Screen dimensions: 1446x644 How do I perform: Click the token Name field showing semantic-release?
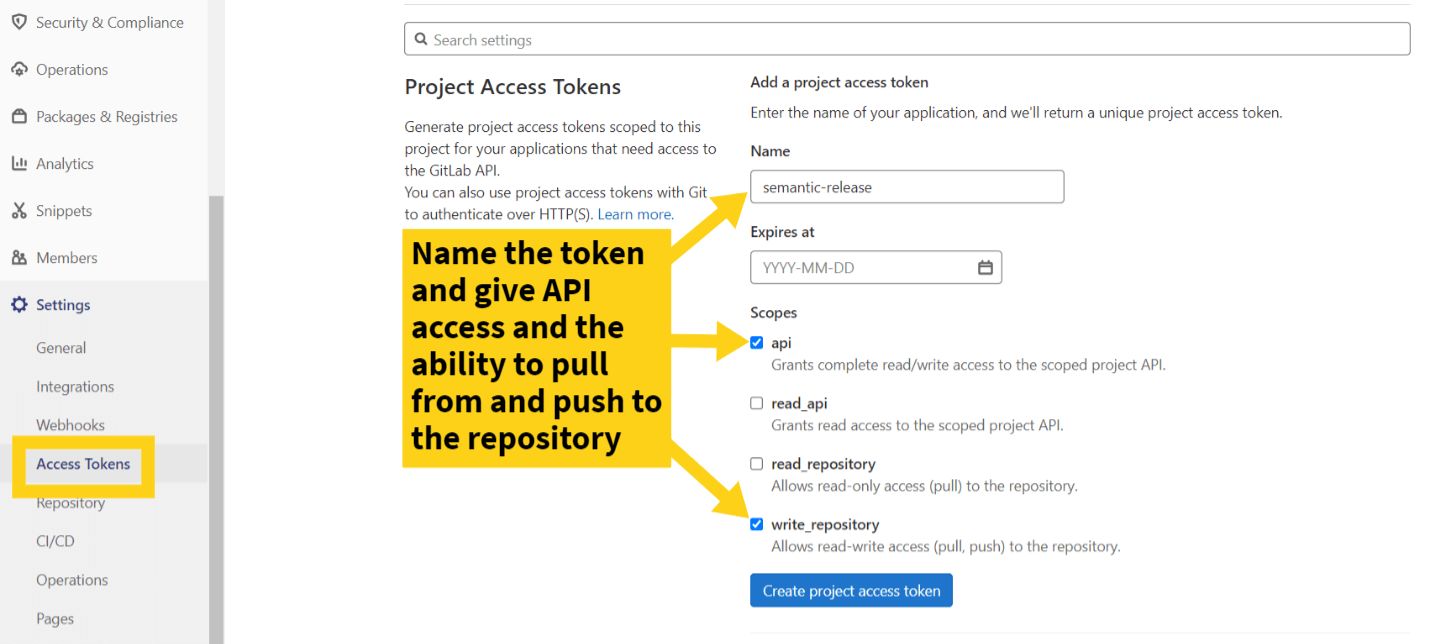click(x=906, y=186)
